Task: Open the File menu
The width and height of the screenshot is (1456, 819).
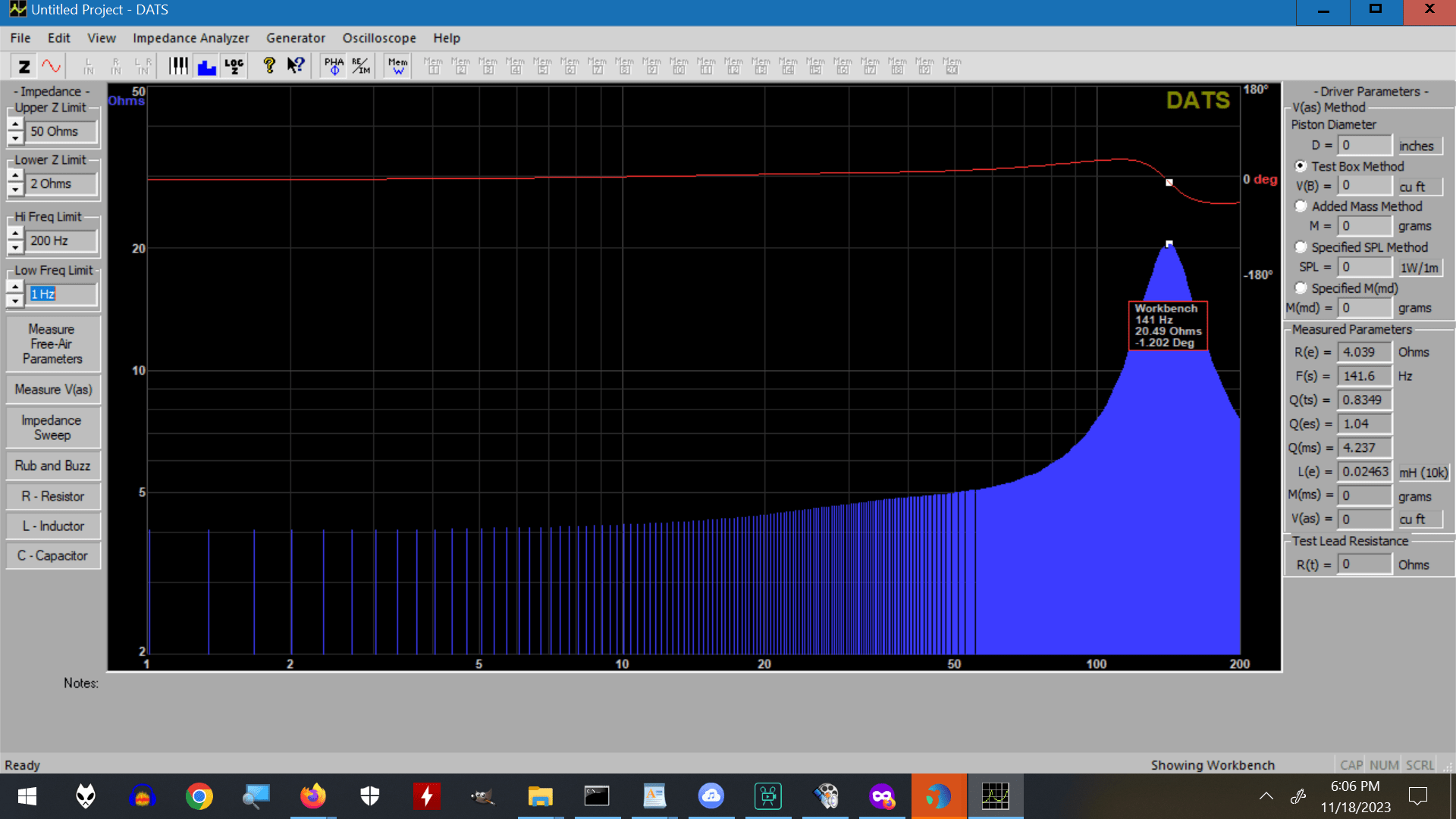Action: [20, 38]
